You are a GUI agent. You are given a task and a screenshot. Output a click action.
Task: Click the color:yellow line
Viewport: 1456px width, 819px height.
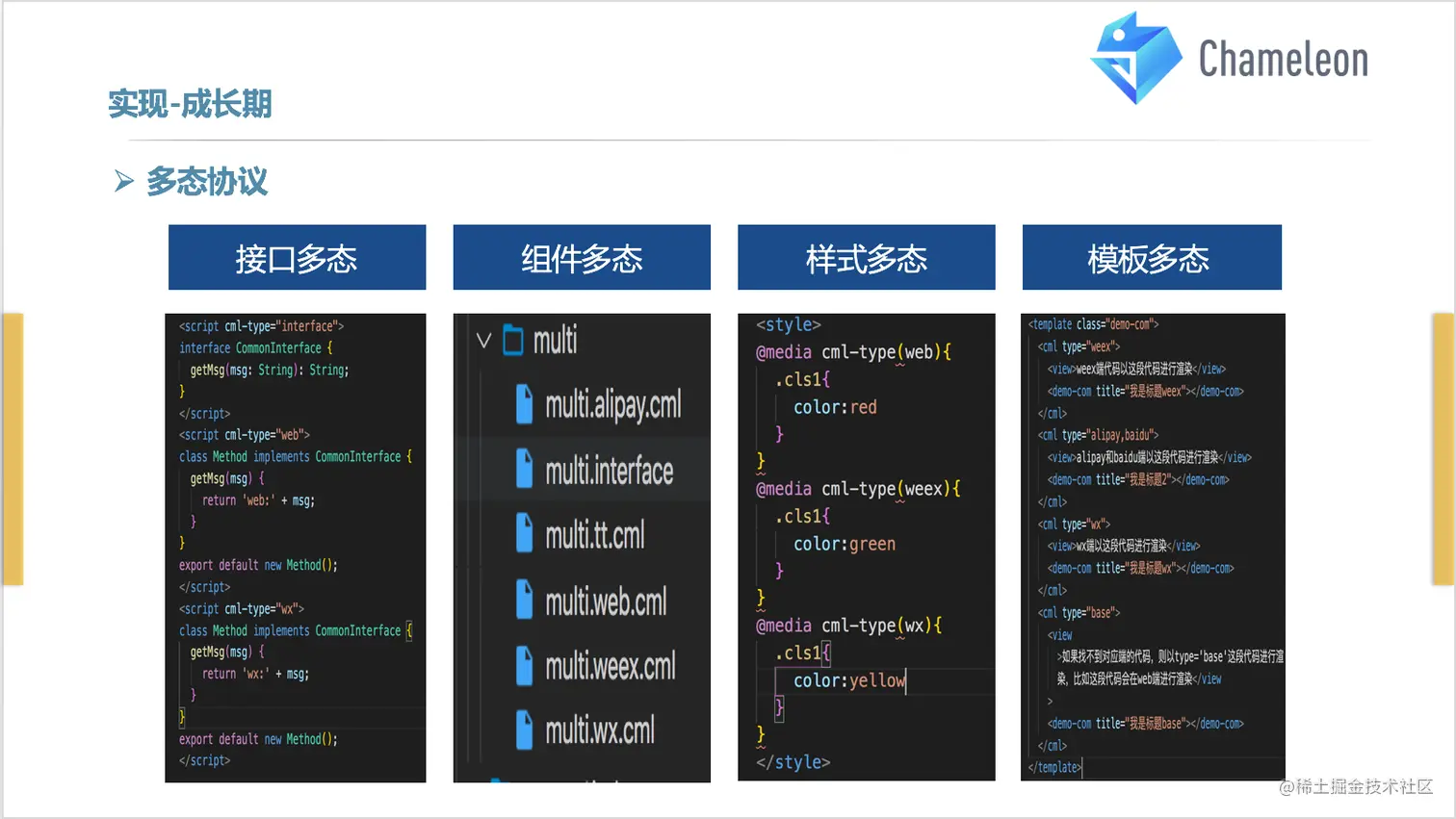pyautogui.click(x=849, y=680)
